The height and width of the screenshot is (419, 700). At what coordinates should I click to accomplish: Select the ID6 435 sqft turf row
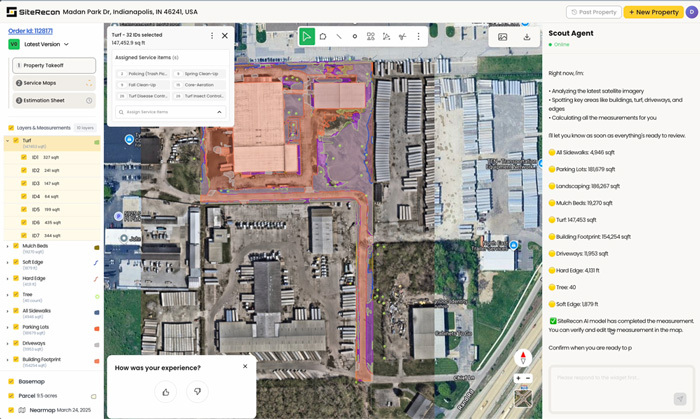pyautogui.click(x=52, y=222)
